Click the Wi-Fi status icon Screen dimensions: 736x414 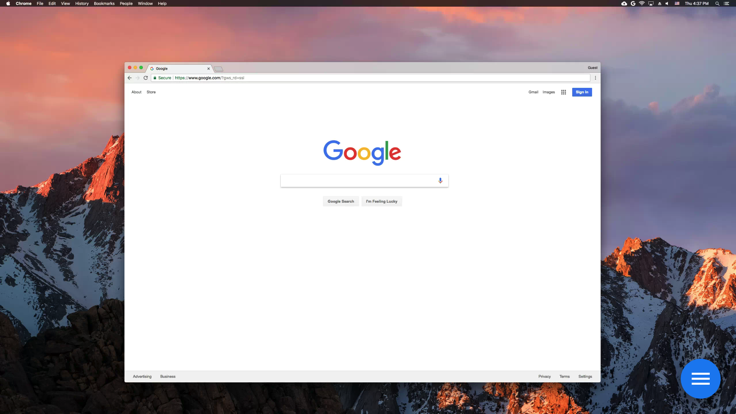(642, 3)
